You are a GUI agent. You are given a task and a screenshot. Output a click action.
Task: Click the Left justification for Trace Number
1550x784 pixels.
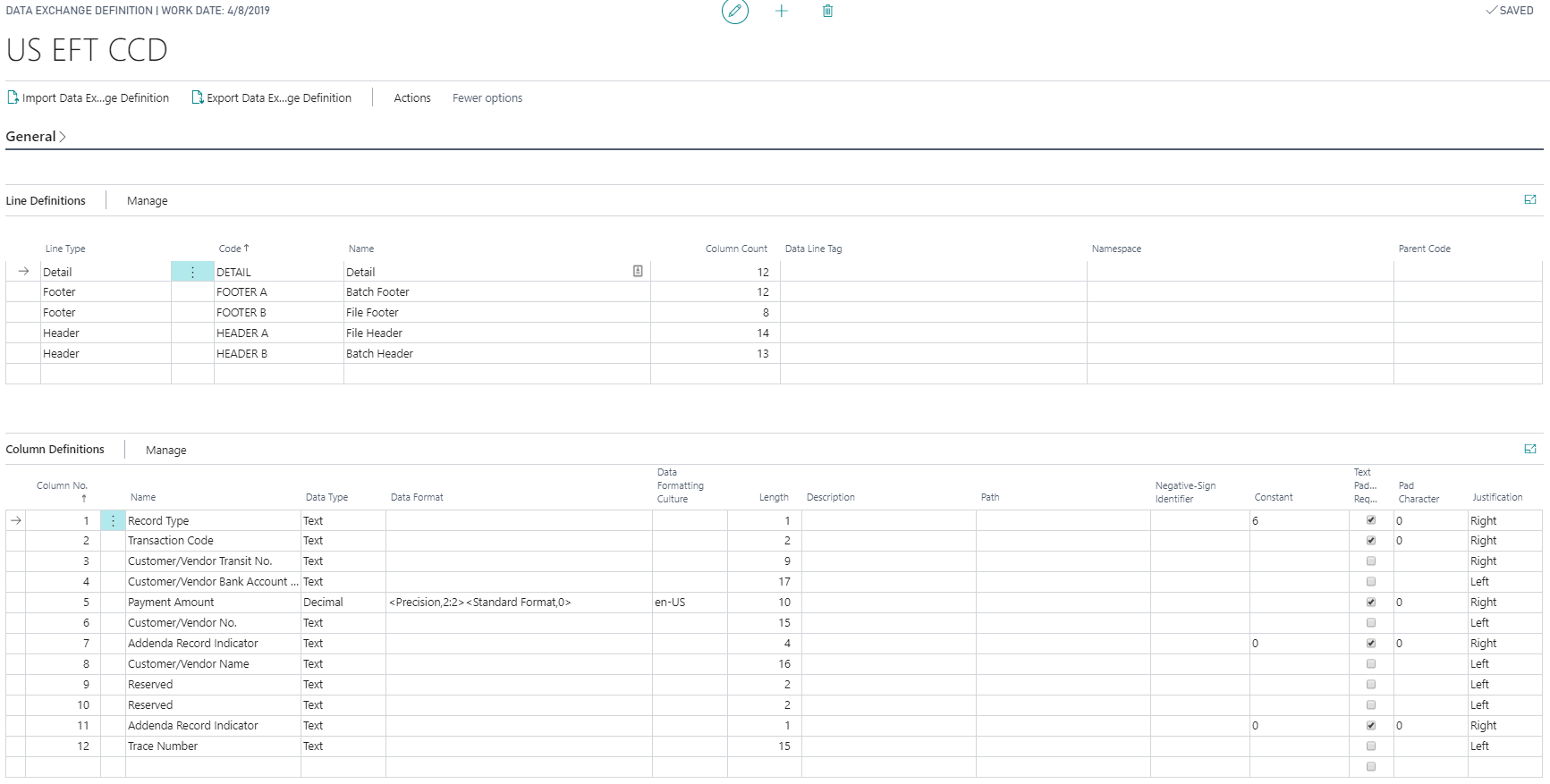coord(1505,746)
